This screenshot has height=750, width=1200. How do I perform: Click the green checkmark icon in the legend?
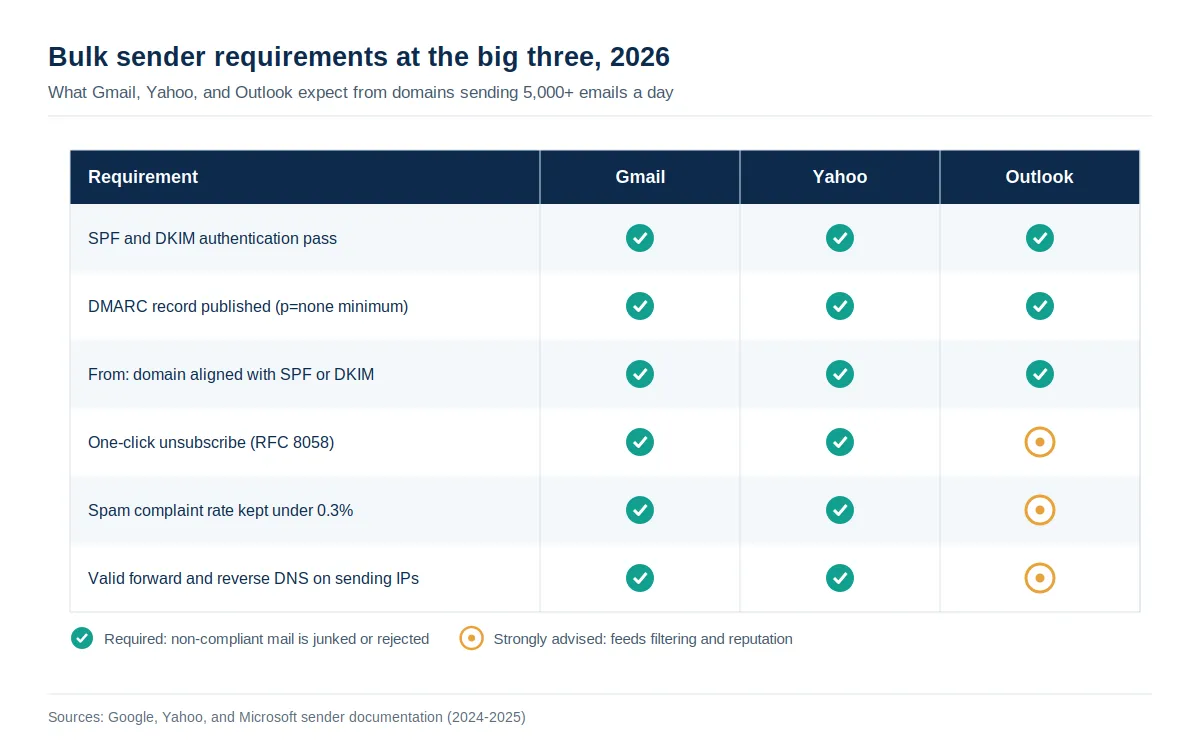83,638
